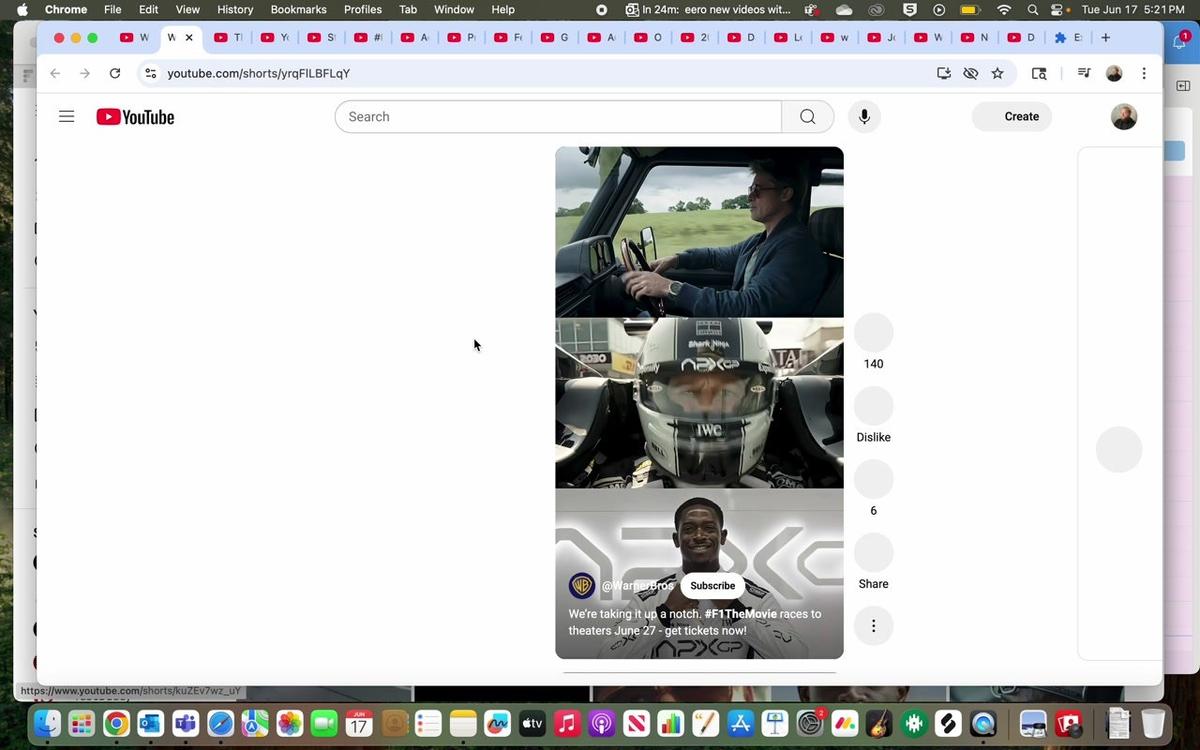The image size is (1200, 750).
Task: Click into the YouTube Search field
Action: [x=558, y=117]
